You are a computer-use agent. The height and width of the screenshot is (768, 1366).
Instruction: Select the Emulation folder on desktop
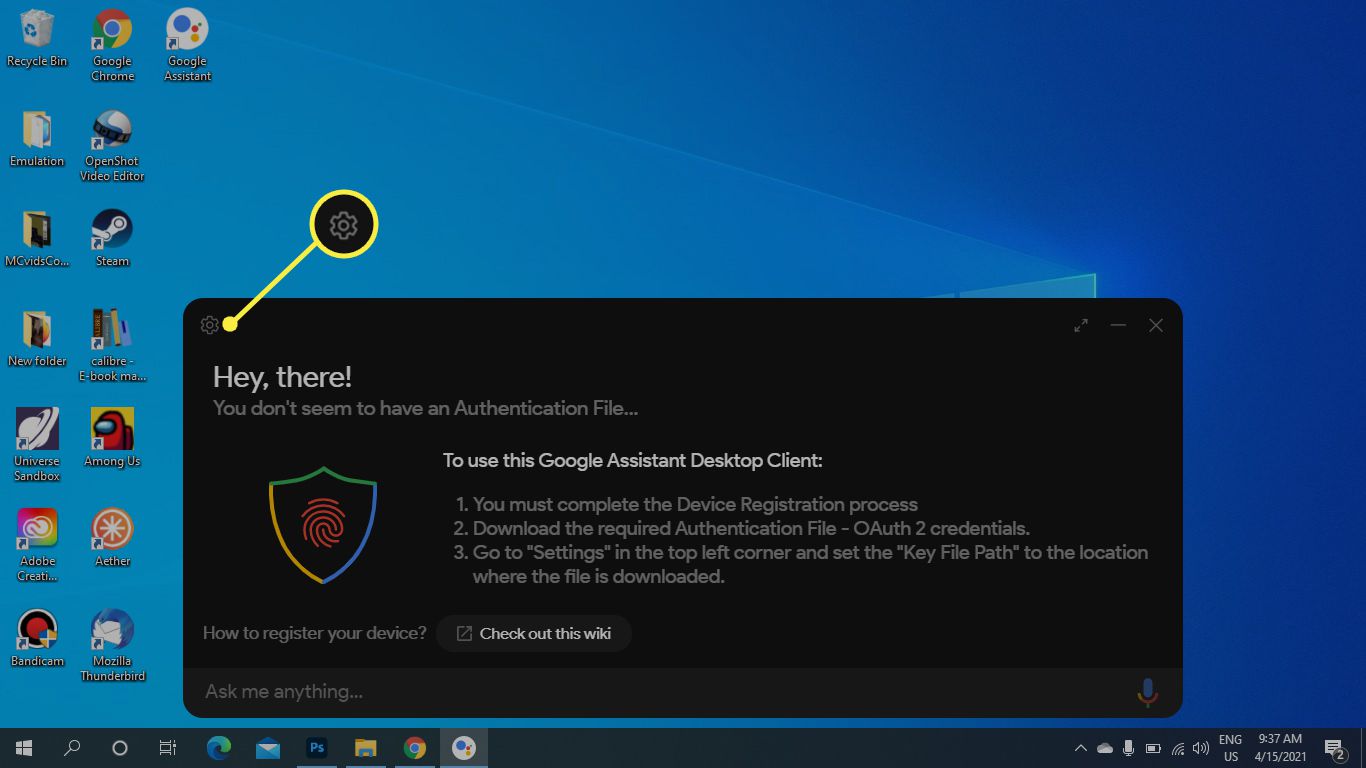click(x=37, y=139)
